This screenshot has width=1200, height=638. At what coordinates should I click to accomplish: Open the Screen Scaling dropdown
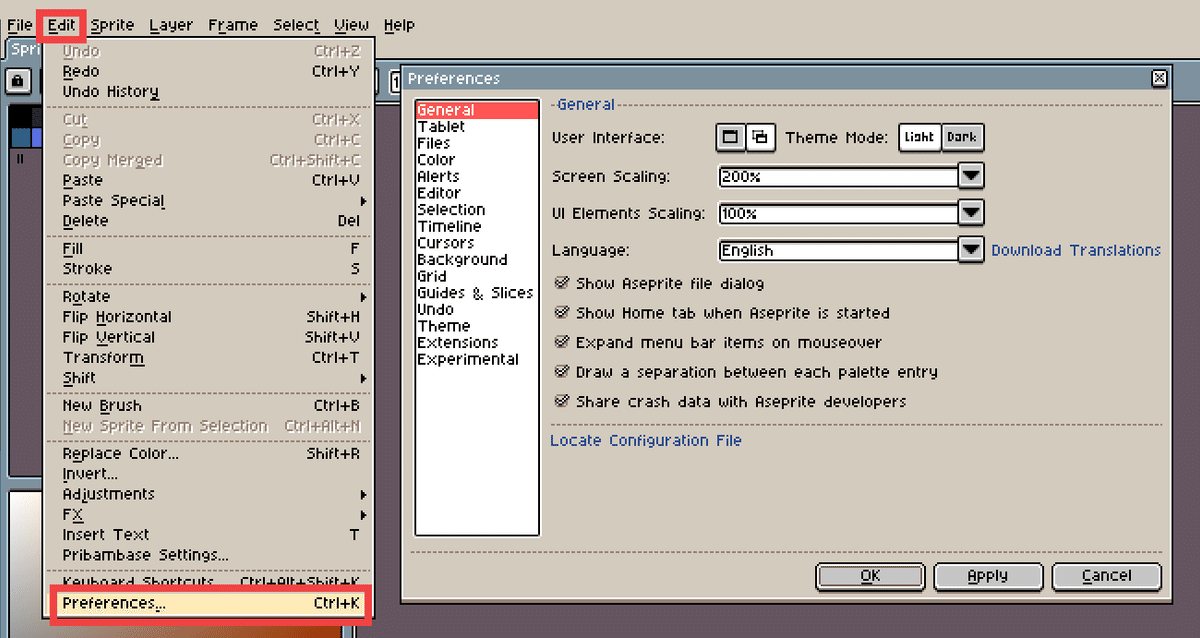coord(970,175)
